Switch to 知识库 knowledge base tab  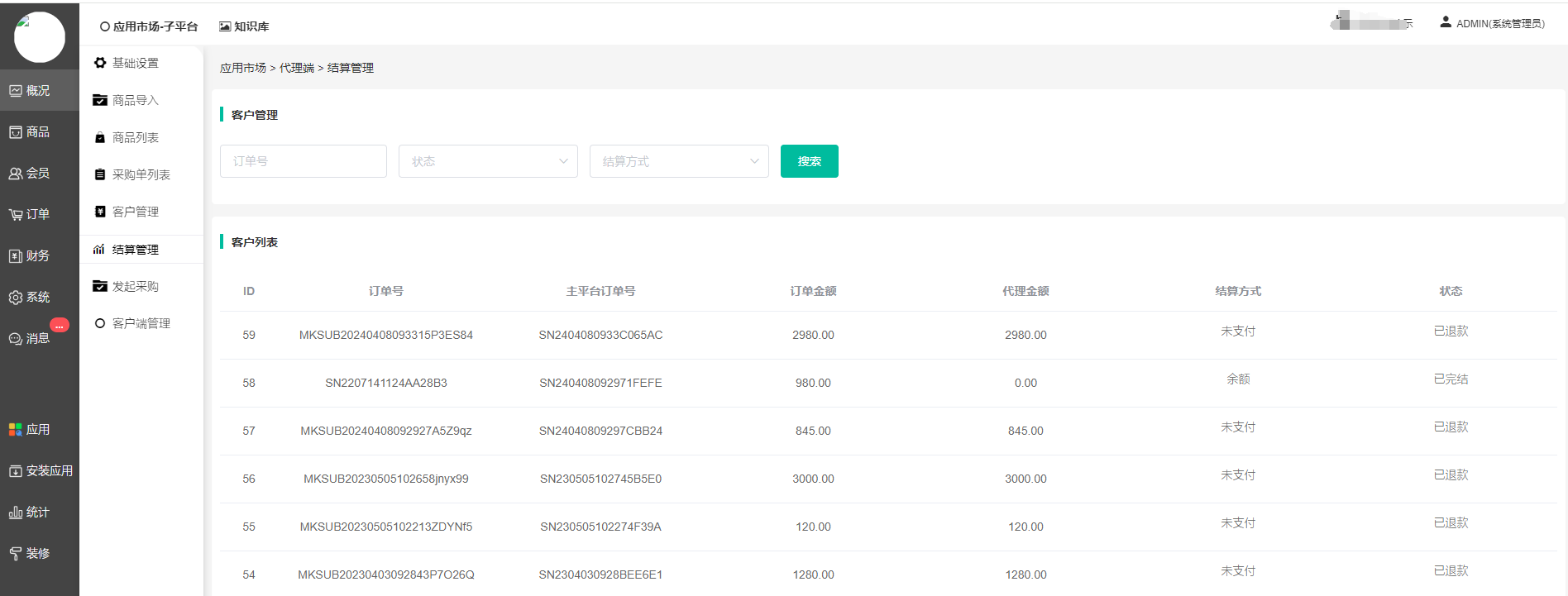(244, 26)
